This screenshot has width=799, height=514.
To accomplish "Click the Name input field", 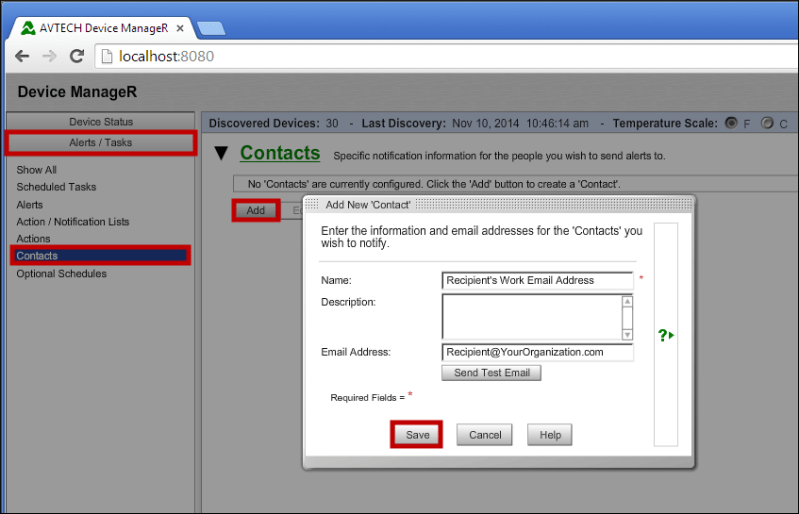I will tap(537, 280).
